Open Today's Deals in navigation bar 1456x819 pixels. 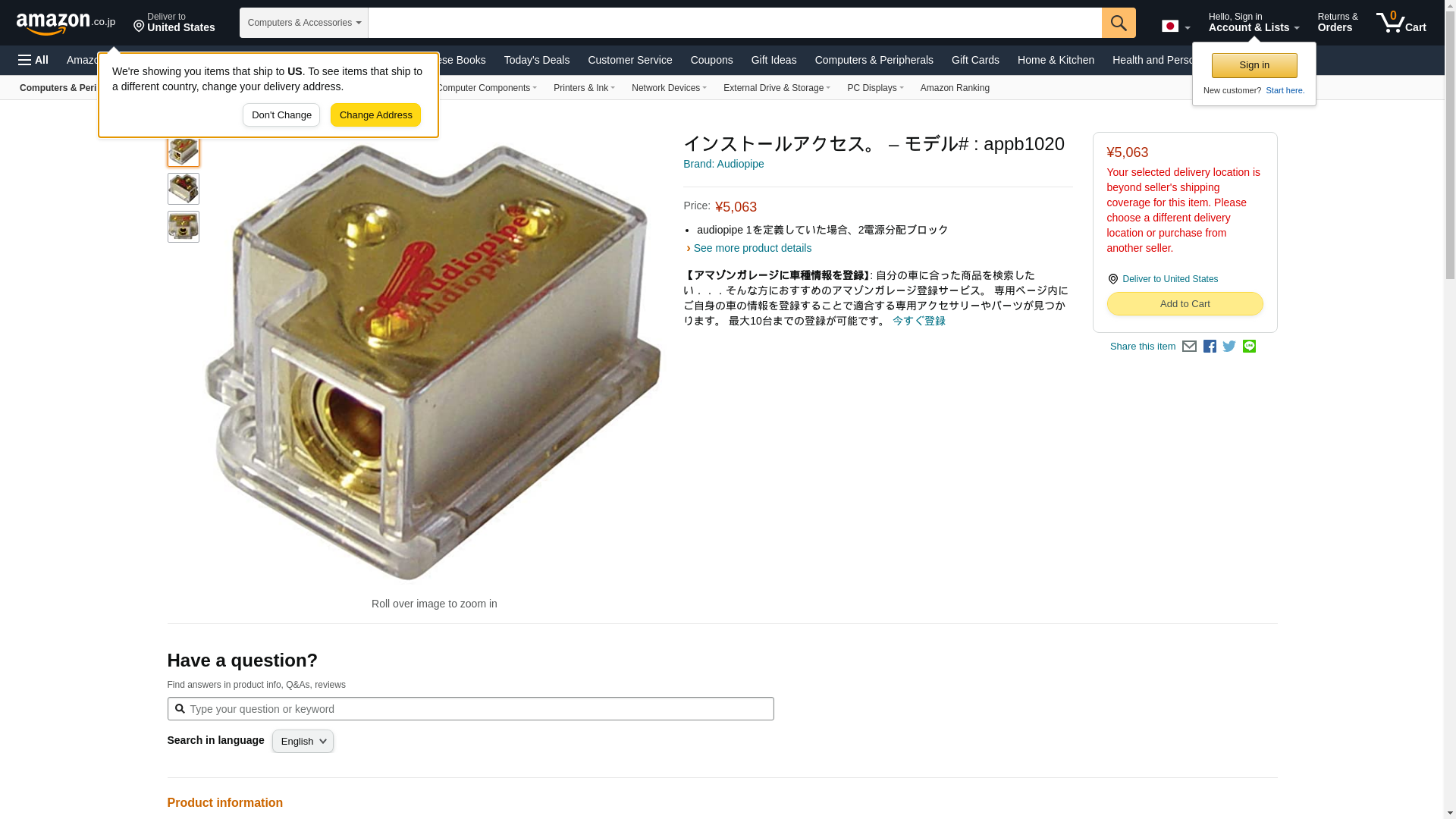pyautogui.click(x=537, y=60)
